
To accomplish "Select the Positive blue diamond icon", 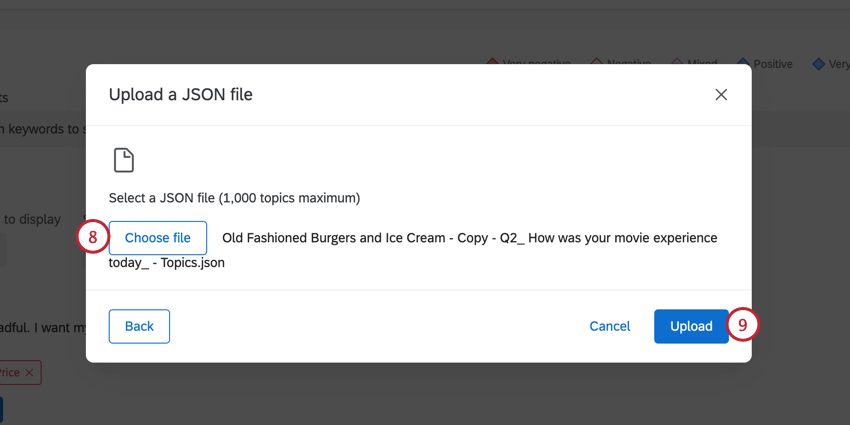I will point(743,63).
